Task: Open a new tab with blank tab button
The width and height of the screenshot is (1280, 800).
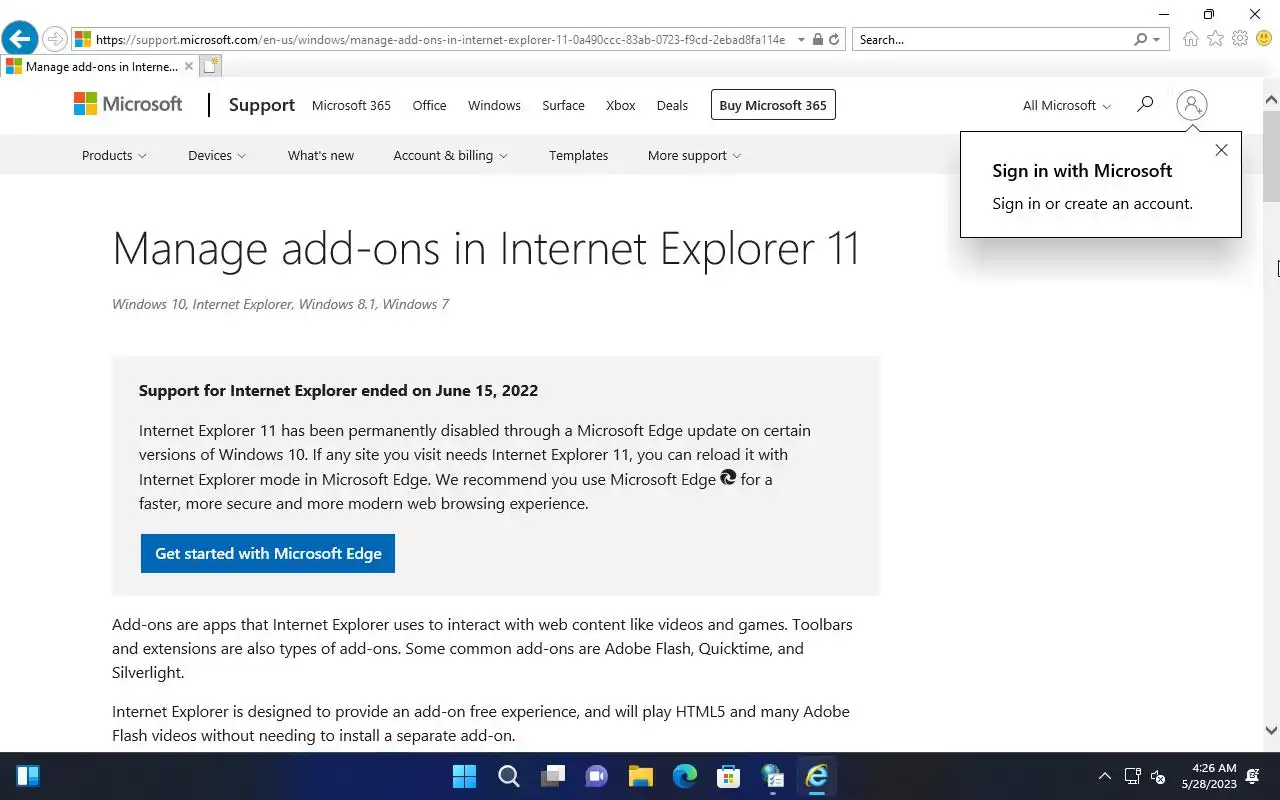Action: point(210,66)
